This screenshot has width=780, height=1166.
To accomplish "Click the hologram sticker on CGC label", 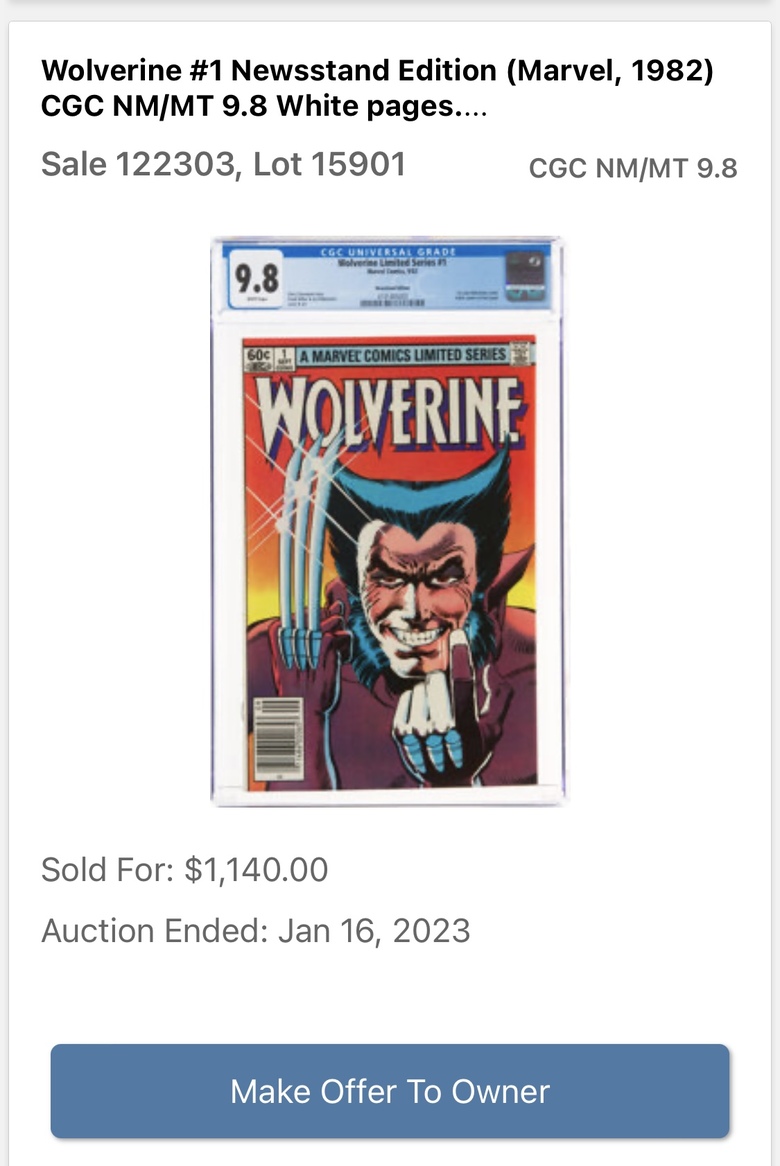I will 525,277.
